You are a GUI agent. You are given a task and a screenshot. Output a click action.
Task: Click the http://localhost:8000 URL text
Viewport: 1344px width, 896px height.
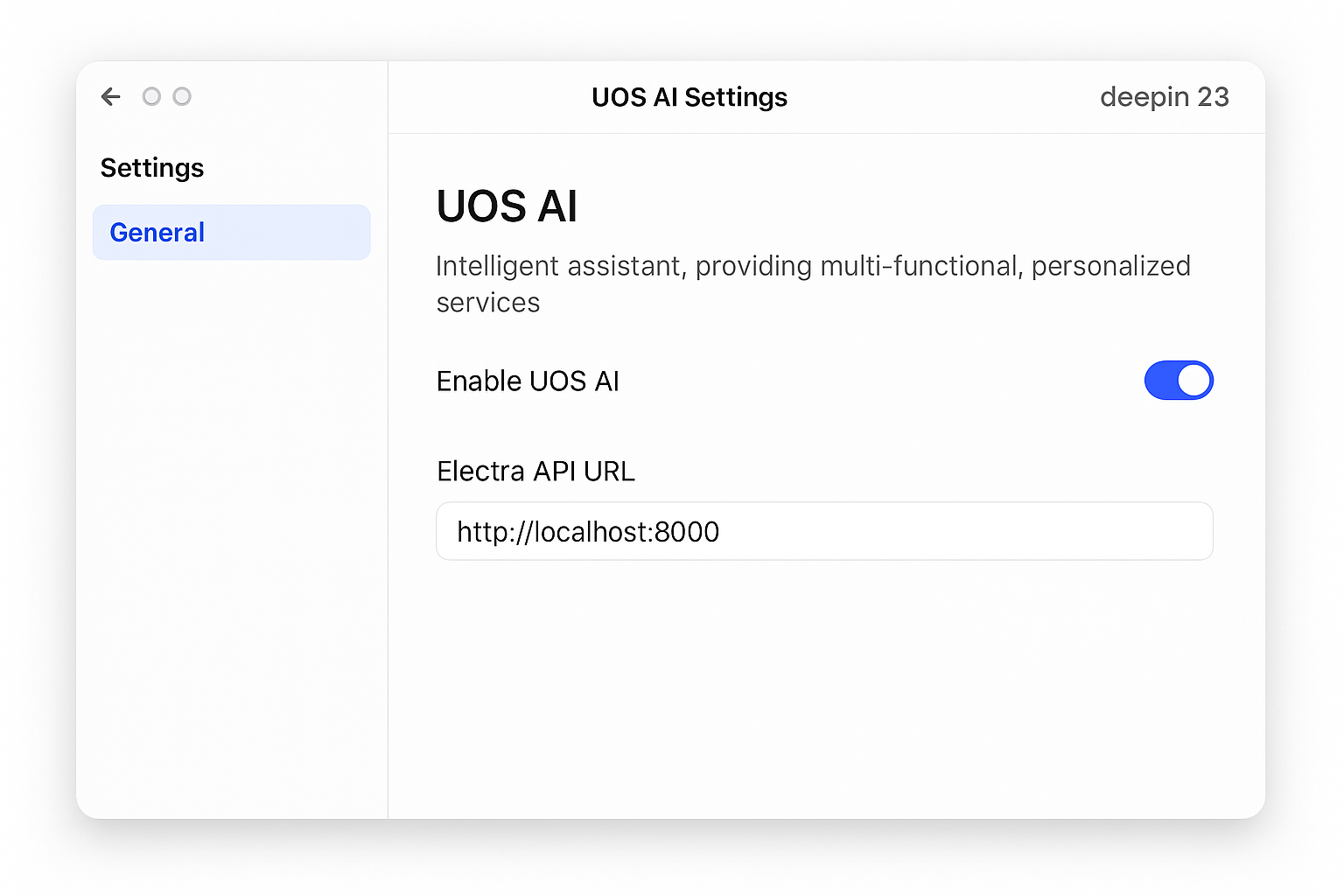(588, 532)
